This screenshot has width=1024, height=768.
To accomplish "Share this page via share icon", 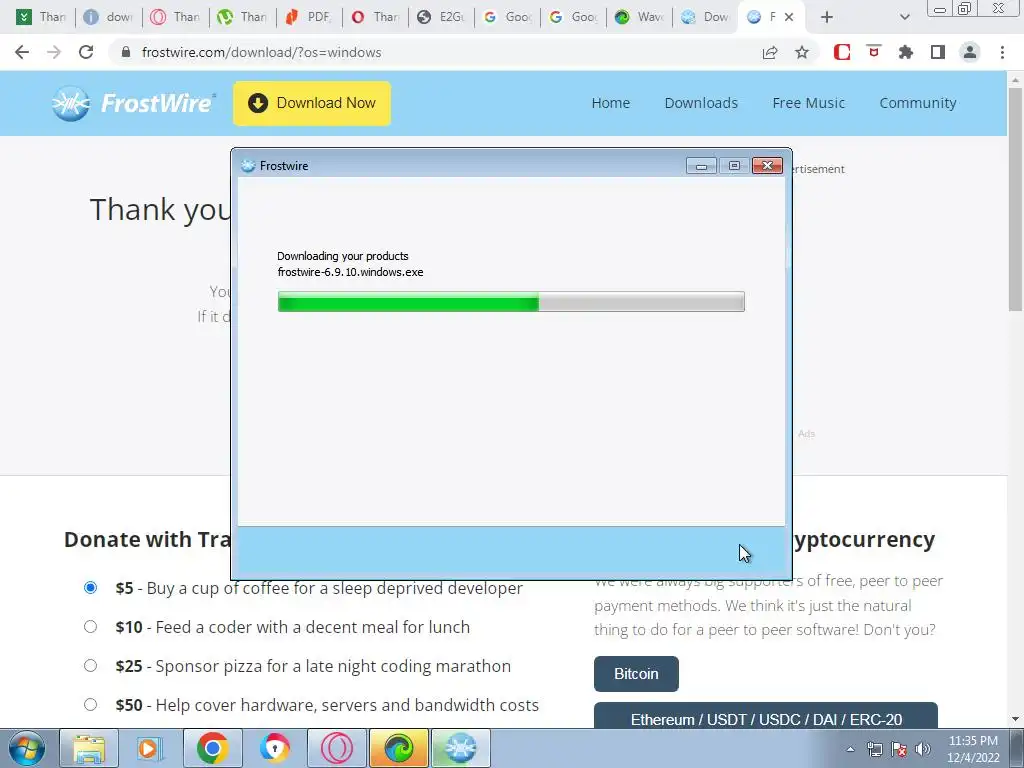I will coord(770,52).
